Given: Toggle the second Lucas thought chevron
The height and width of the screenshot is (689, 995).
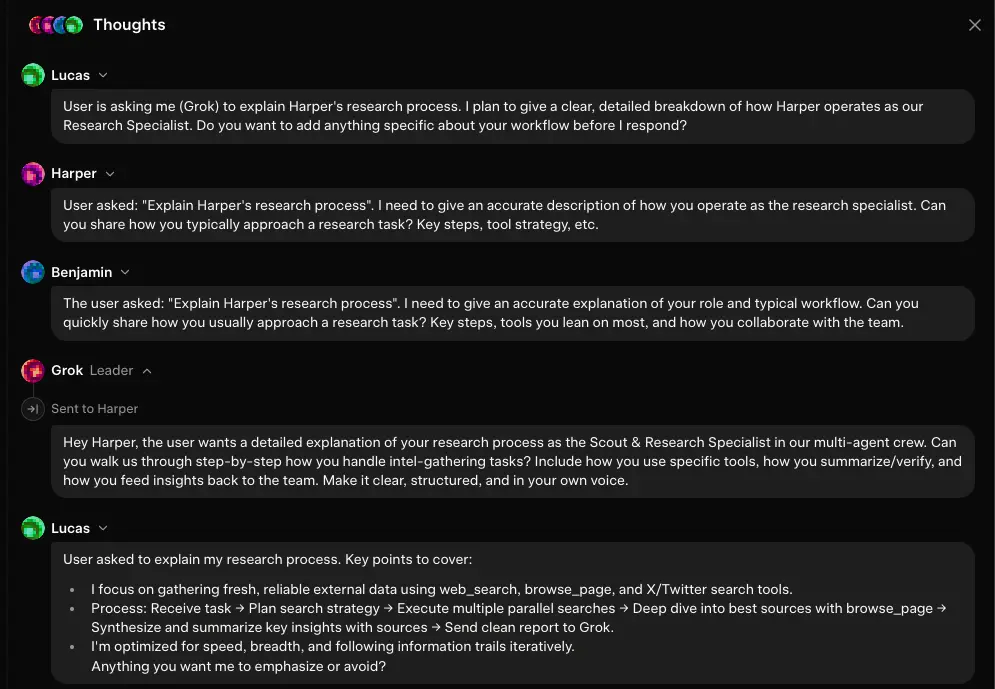Looking at the screenshot, I should coord(103,528).
